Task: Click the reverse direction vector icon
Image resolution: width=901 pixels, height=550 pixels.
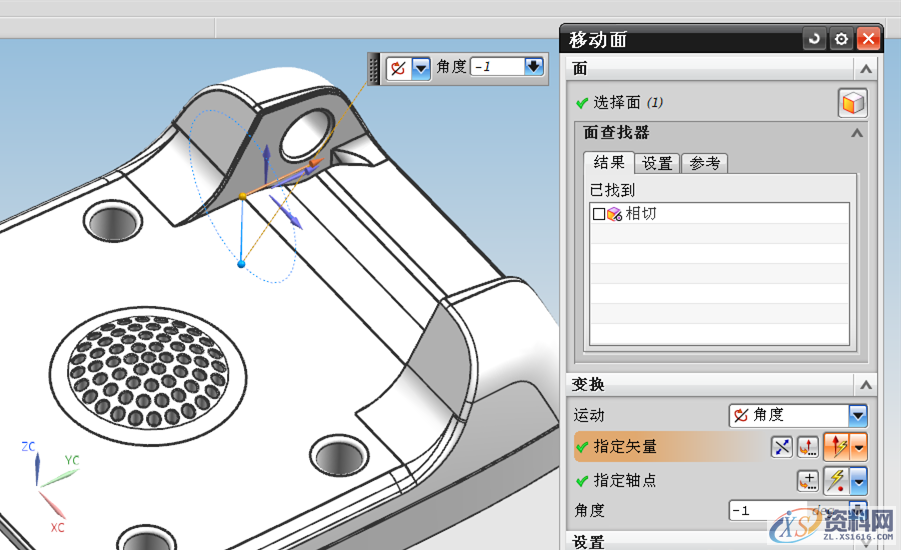Action: (782, 447)
